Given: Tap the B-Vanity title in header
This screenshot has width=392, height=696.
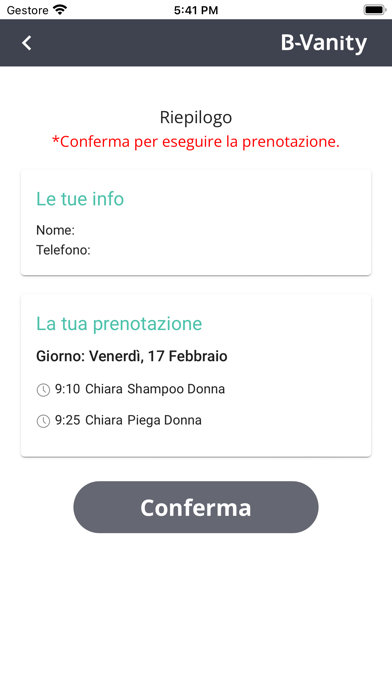Looking at the screenshot, I should click(x=324, y=43).
